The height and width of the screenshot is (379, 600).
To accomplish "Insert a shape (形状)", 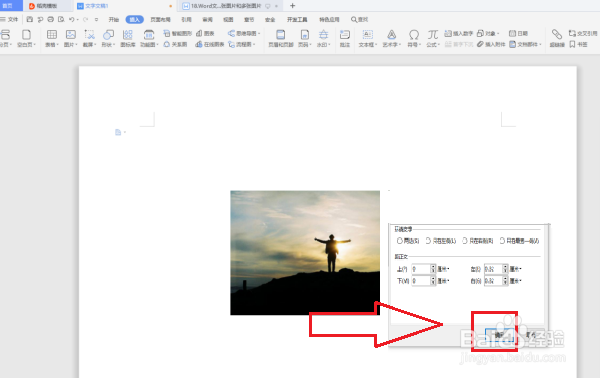I will (108, 39).
